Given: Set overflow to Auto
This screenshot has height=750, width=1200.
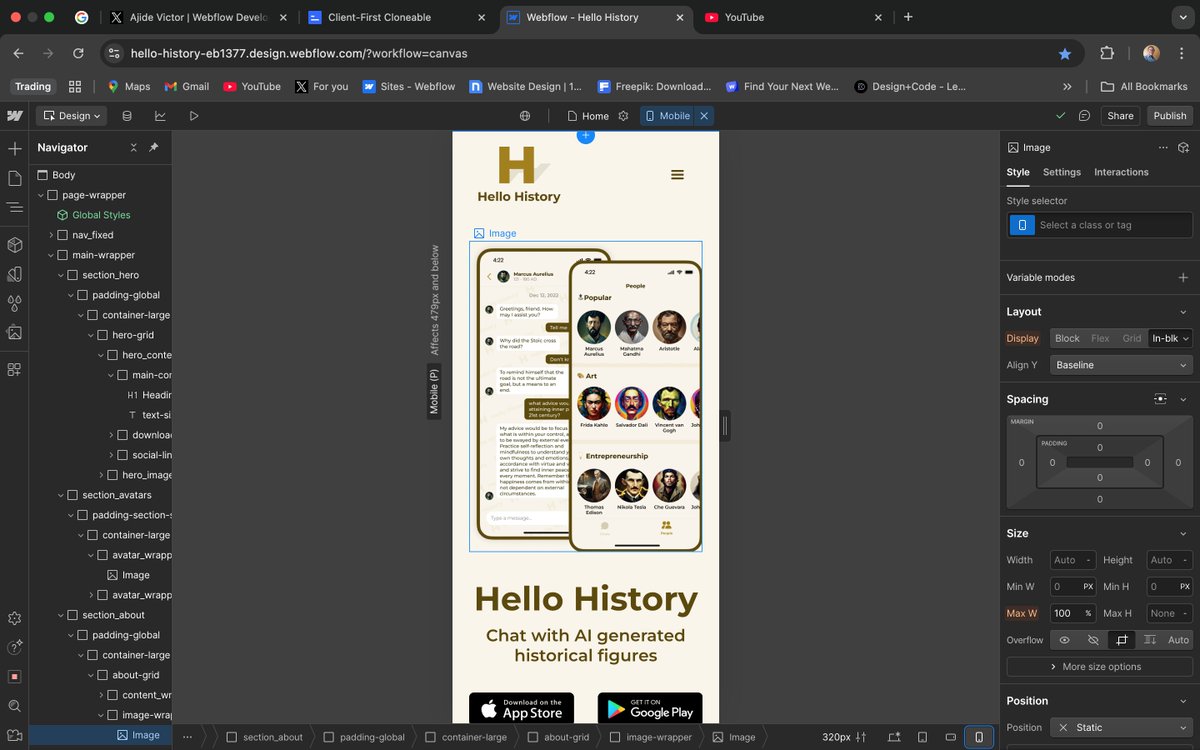Looking at the screenshot, I should 1178,640.
